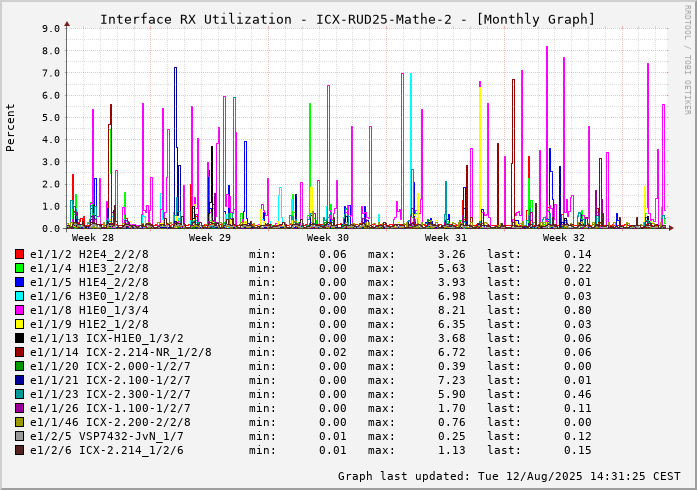
Task: Select the e1/2/6 ICX-2.214_1/2/6 legend entry
Action: (107, 450)
